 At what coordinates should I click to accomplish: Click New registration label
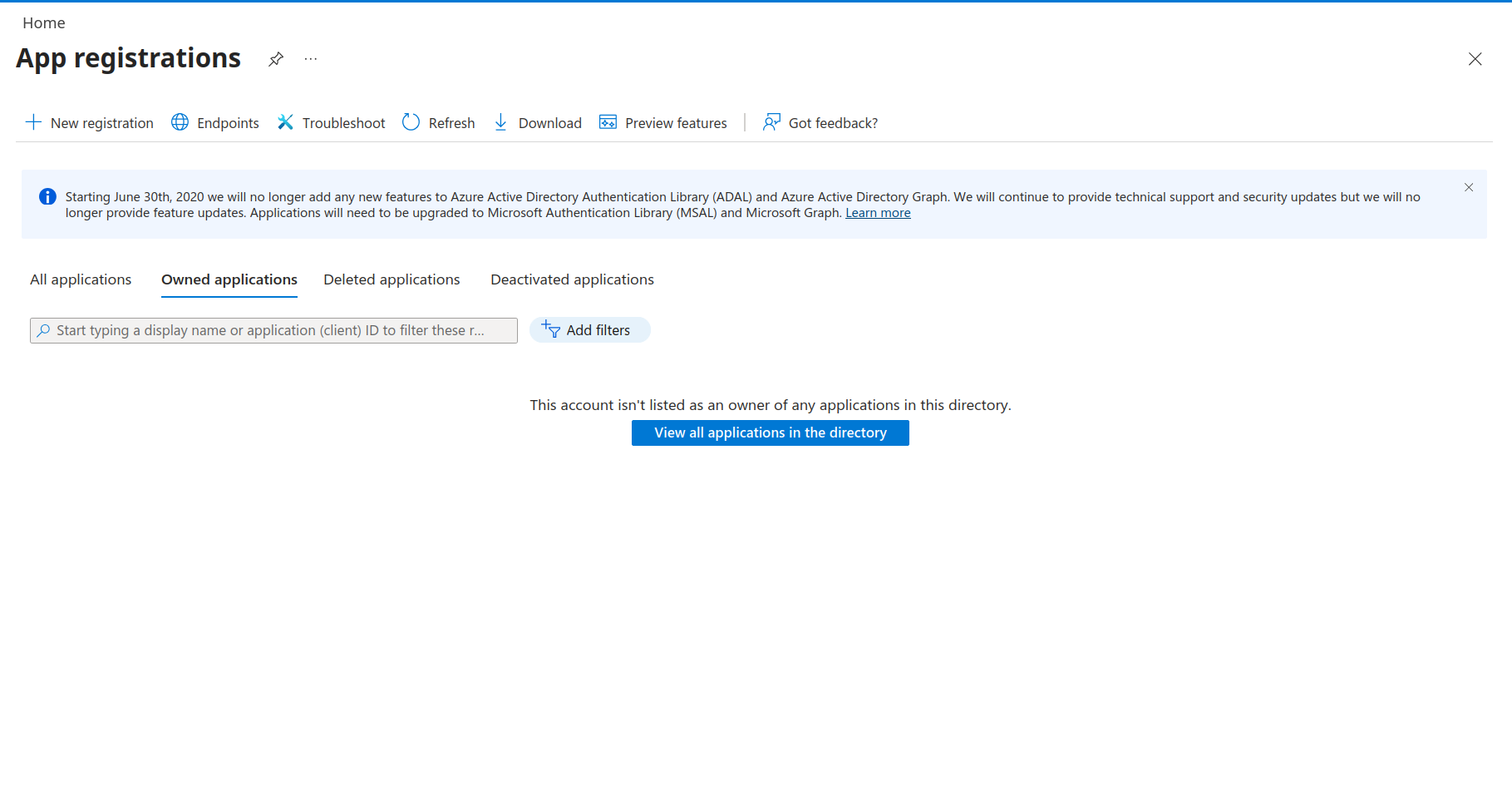tap(102, 123)
